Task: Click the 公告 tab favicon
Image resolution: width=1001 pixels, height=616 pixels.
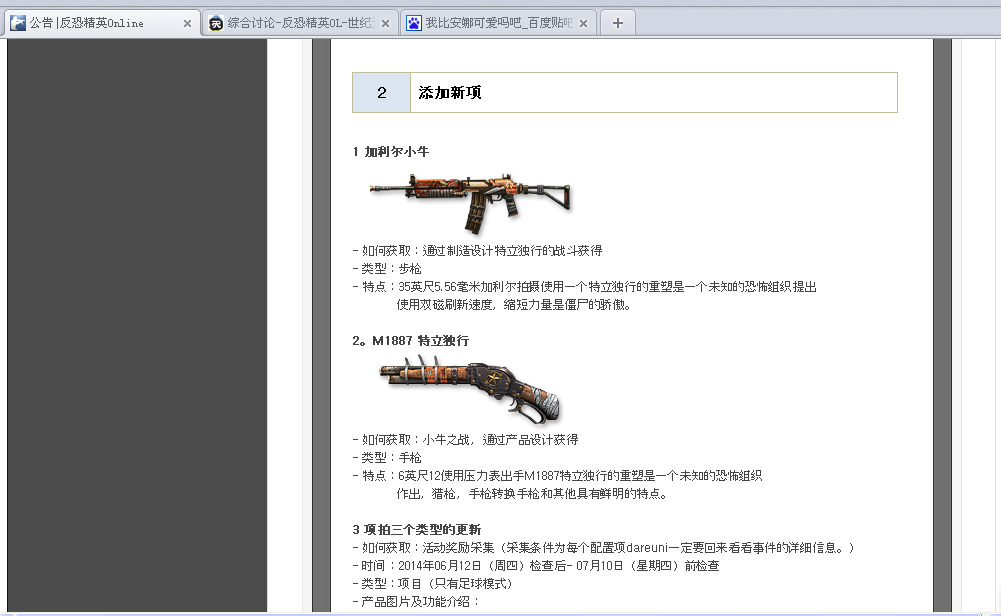Action: click(x=18, y=23)
